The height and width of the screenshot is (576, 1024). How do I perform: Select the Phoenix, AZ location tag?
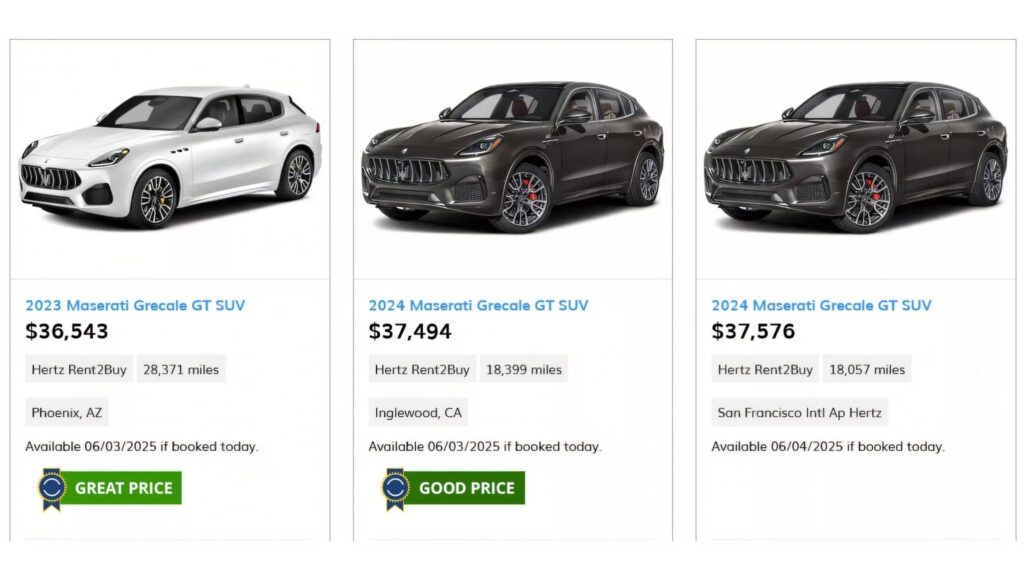(67, 412)
